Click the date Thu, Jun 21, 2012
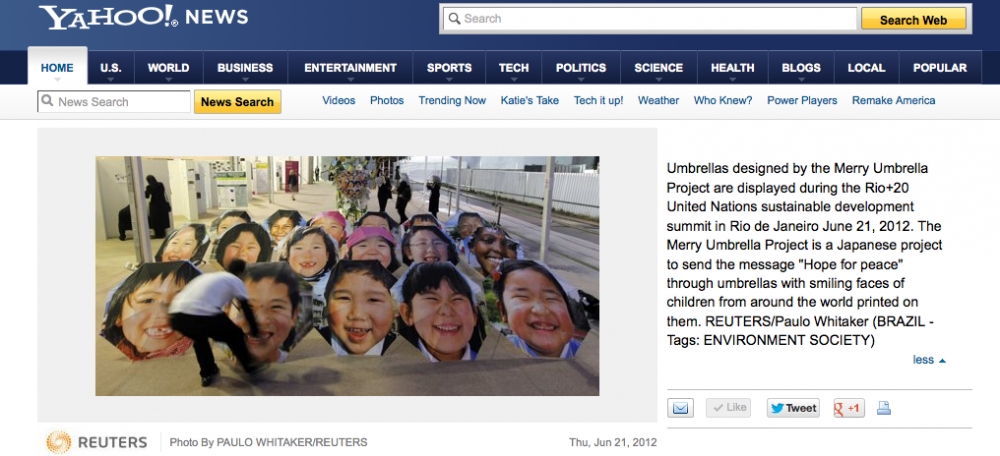 (x=613, y=442)
